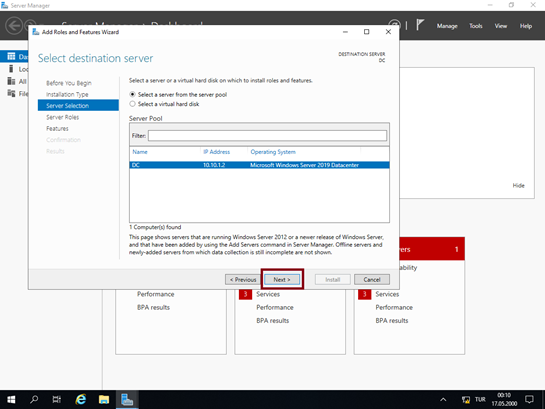
Task: Open Performance in the right tile
Action: tap(394, 308)
